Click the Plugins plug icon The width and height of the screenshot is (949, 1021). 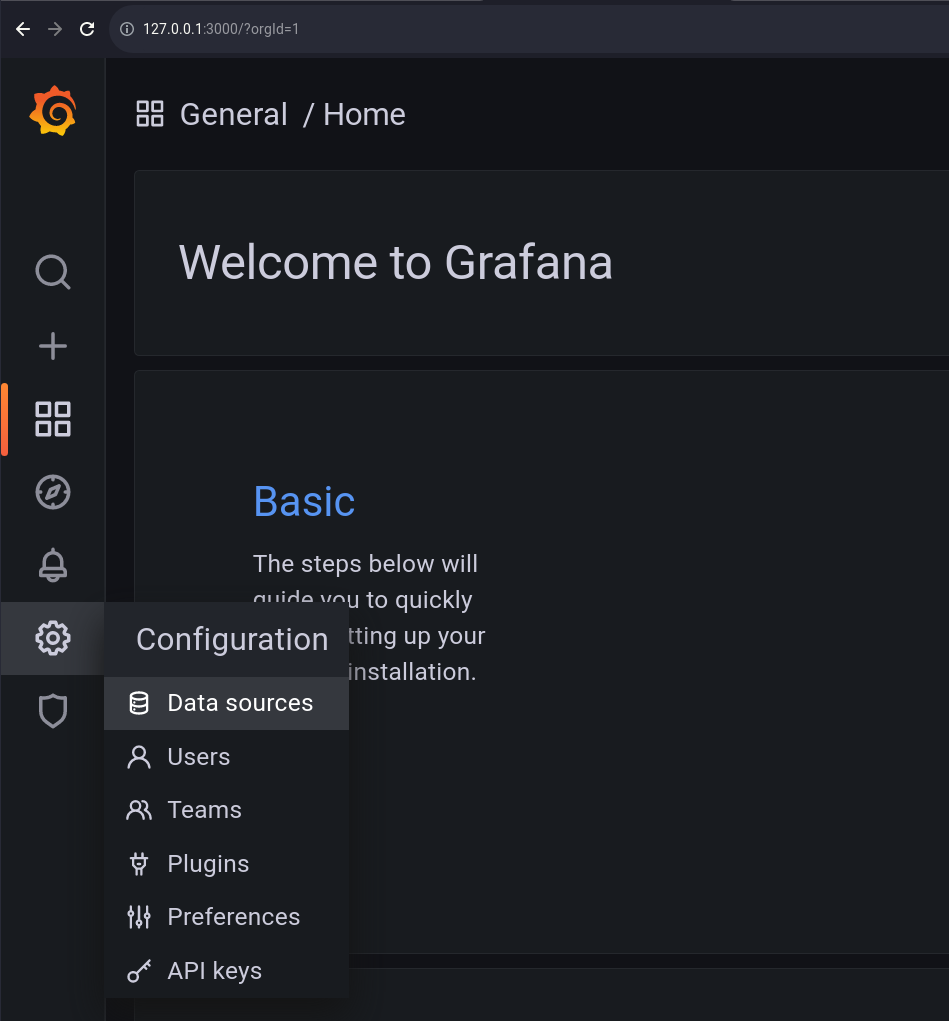(138, 863)
